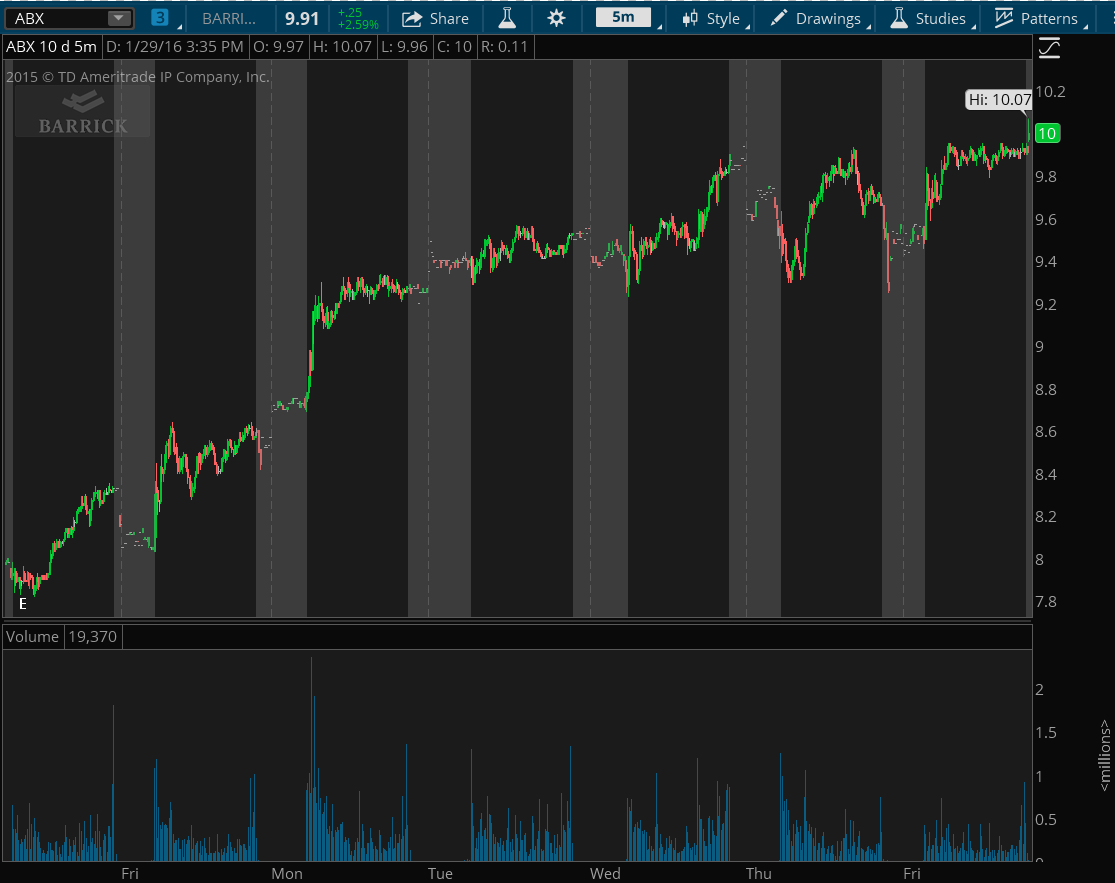Open the Patterns dropdown menu
Viewport: 1115px width, 883px height.
(1048, 18)
